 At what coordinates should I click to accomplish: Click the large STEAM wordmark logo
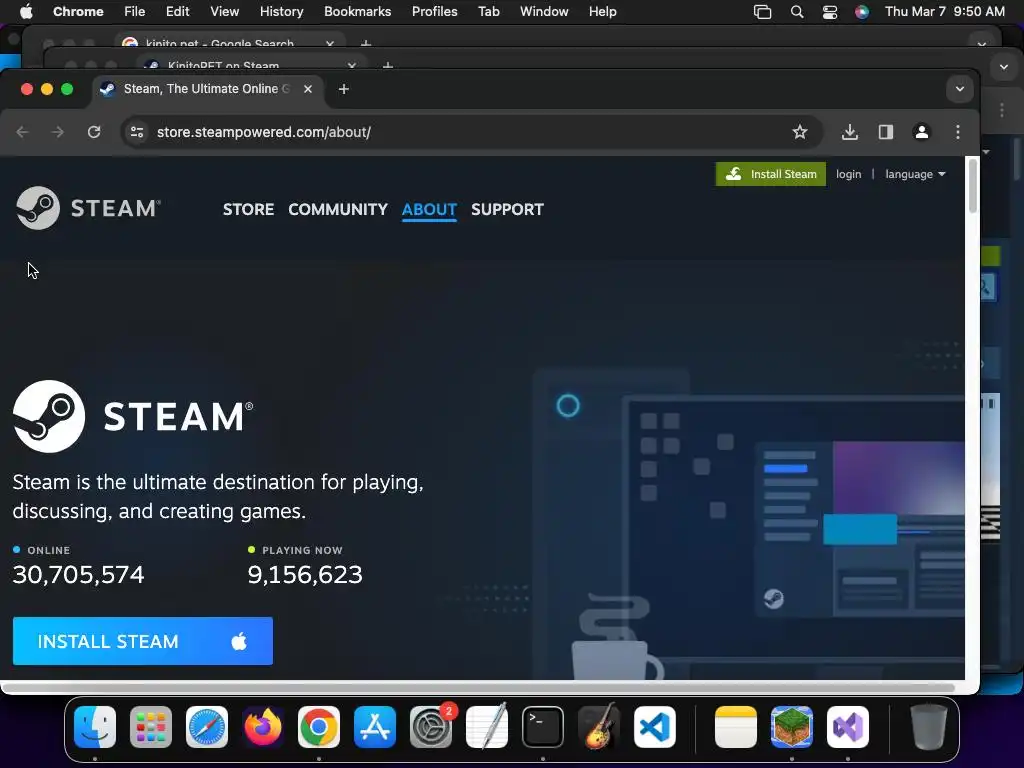(x=133, y=417)
